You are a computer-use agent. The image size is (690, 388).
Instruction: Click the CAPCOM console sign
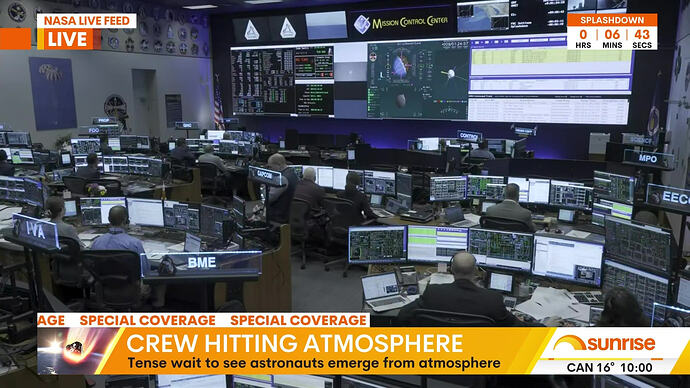[265, 175]
